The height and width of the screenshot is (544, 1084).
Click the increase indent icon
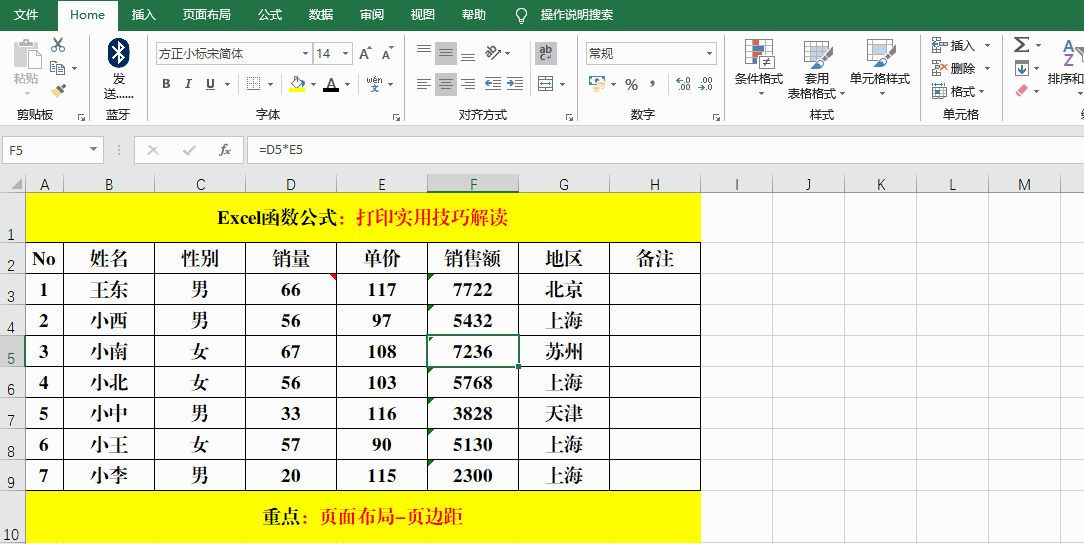[515, 84]
